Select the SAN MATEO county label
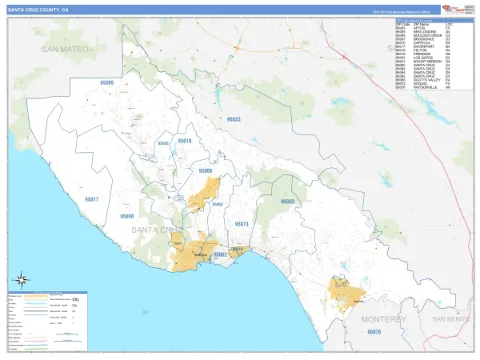The height and width of the screenshot is (360, 480). click(x=65, y=49)
